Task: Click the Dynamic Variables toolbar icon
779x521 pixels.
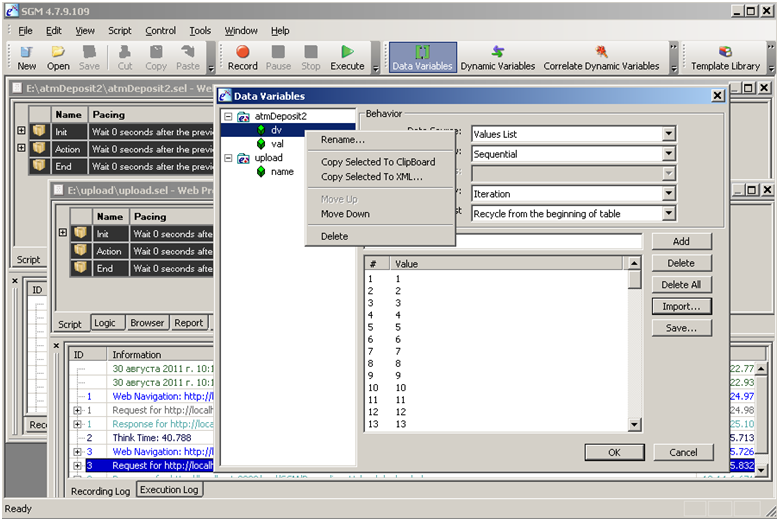Action: click(x=497, y=57)
